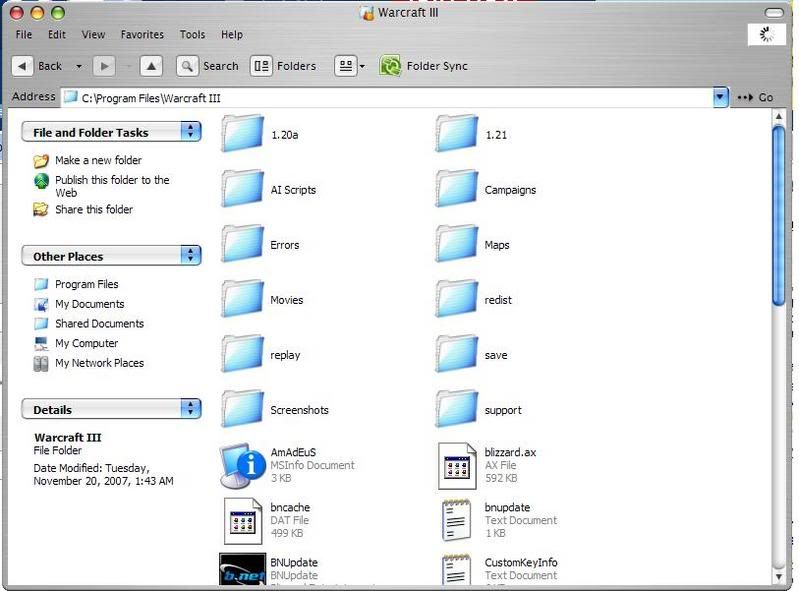Open the Tools menu
Viewport: 799px width, 591px height.
pos(192,35)
